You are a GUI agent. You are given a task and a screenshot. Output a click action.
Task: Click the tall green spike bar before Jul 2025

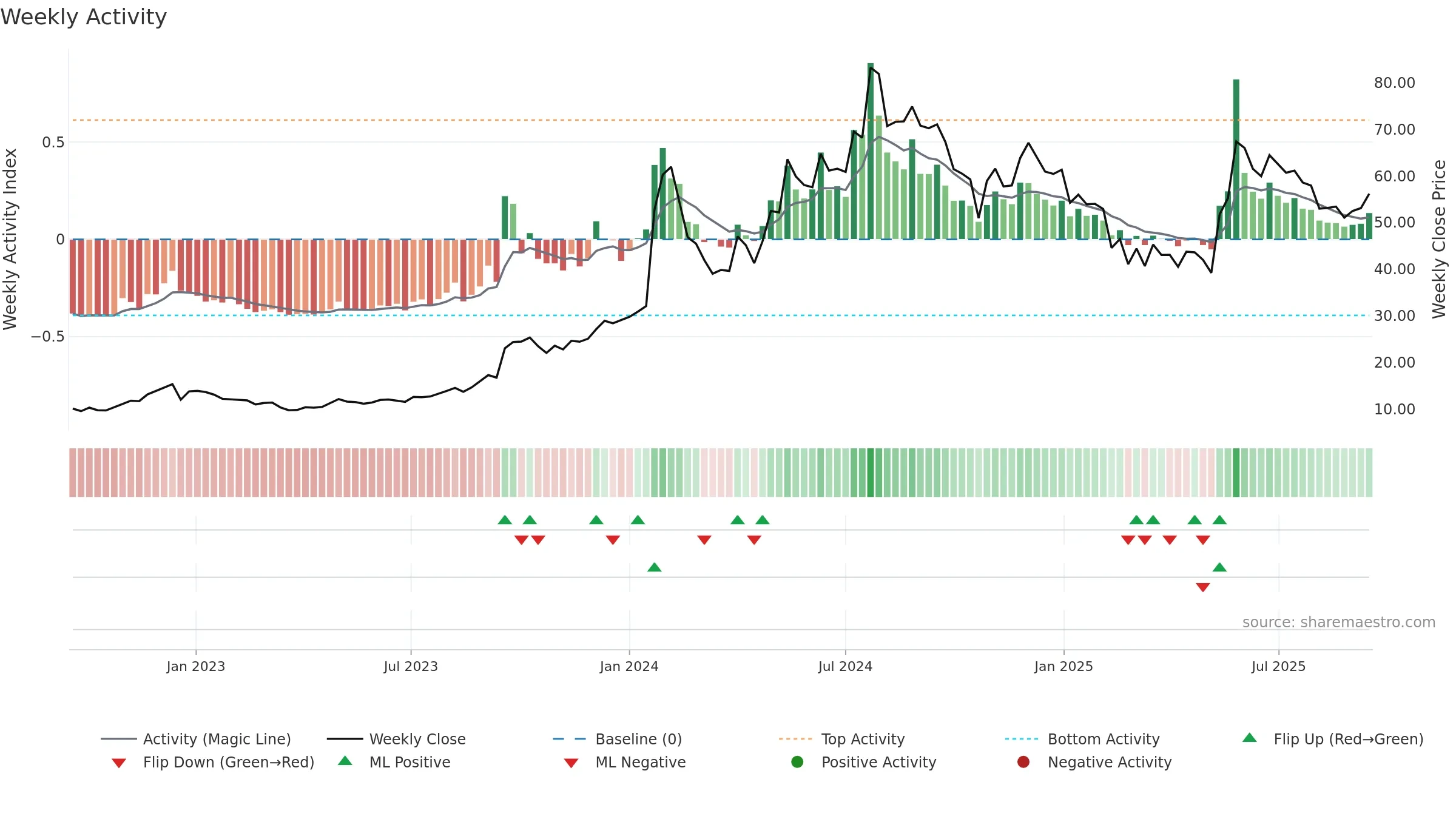coord(1236,159)
